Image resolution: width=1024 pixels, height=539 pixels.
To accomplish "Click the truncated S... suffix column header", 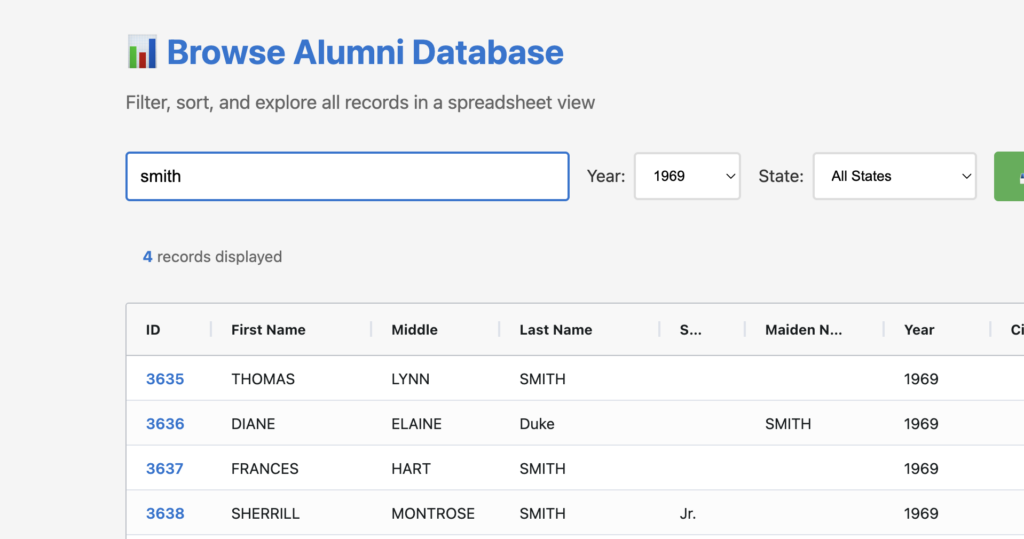I will click(690, 330).
